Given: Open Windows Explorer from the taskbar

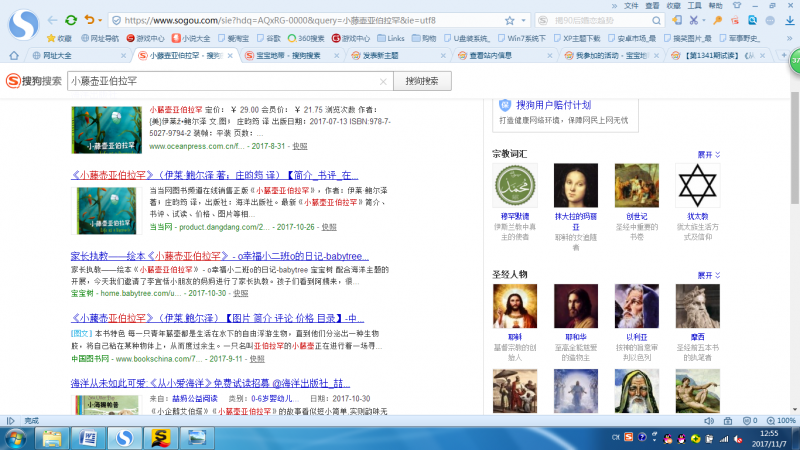Looking at the screenshot, I should (x=53, y=438).
